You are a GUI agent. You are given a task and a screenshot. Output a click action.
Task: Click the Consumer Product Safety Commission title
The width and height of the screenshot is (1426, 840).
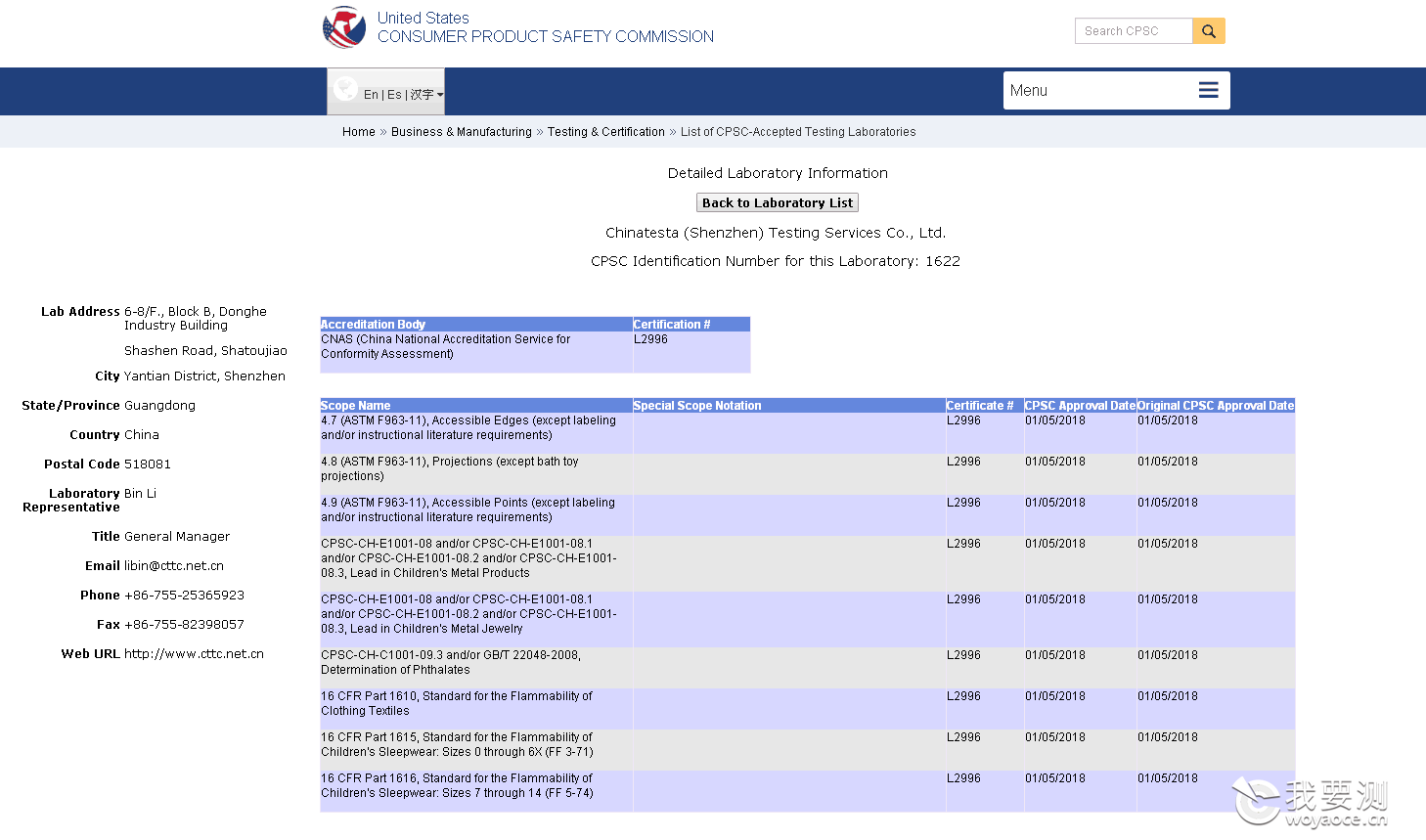click(x=546, y=37)
